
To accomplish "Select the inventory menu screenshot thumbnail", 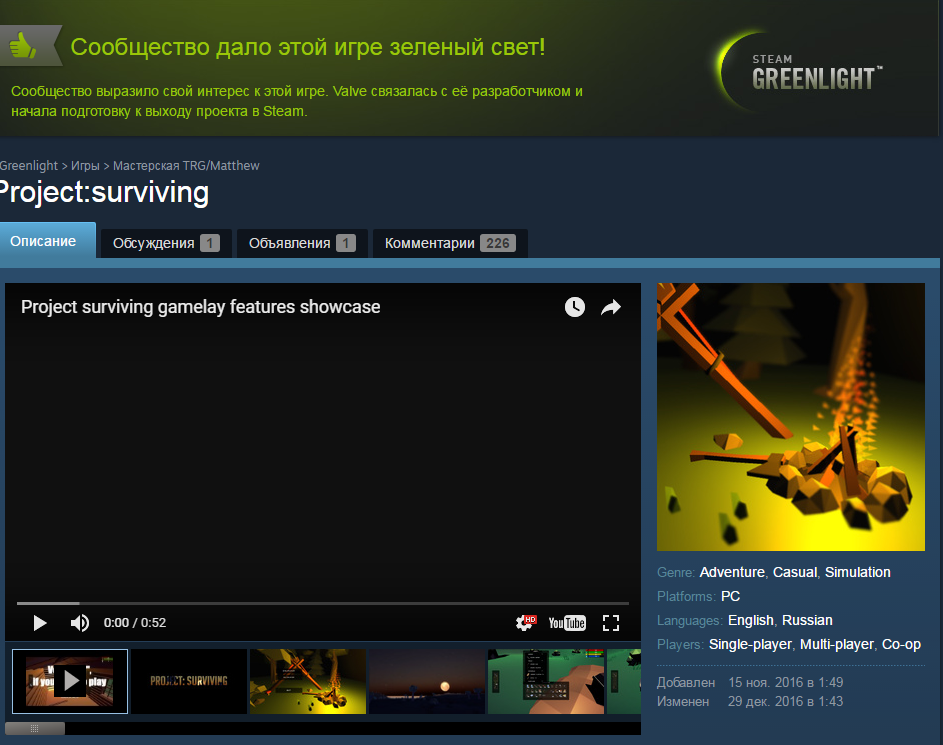I will [545, 681].
